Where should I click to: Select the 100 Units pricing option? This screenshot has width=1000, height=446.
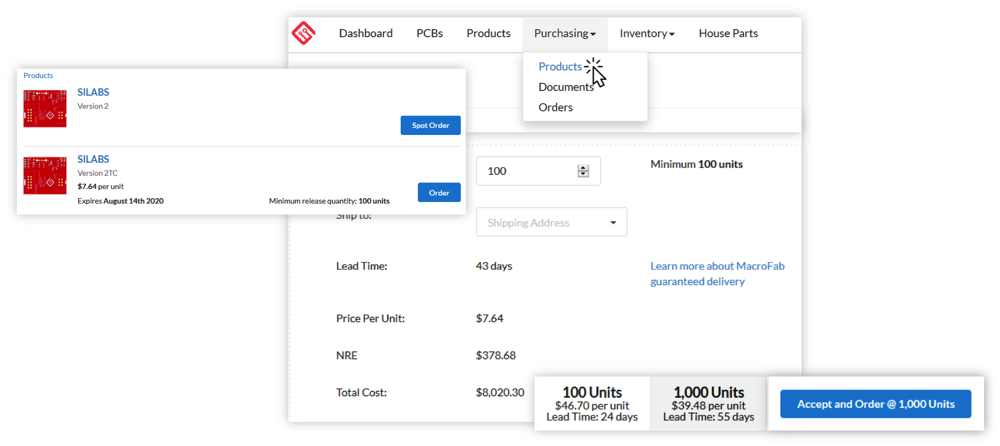click(x=592, y=404)
